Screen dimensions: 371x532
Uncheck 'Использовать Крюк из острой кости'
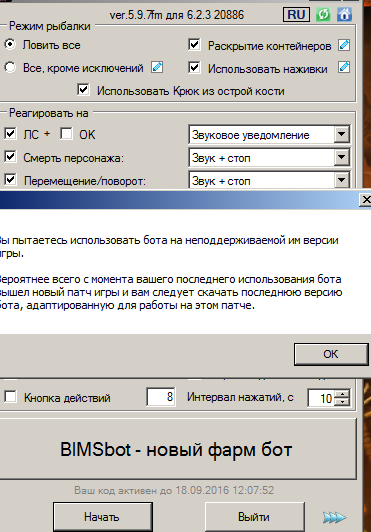point(84,90)
